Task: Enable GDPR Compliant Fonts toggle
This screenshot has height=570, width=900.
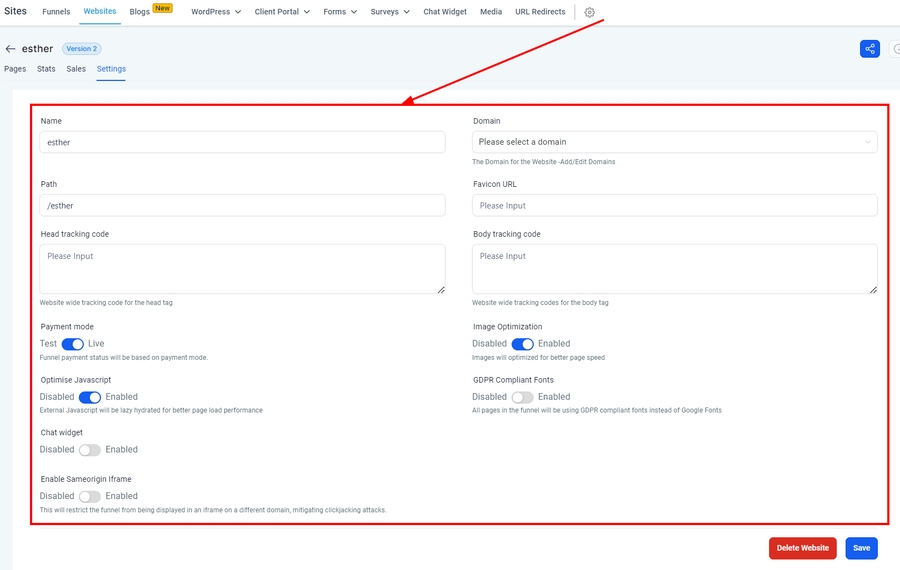Action: point(522,397)
